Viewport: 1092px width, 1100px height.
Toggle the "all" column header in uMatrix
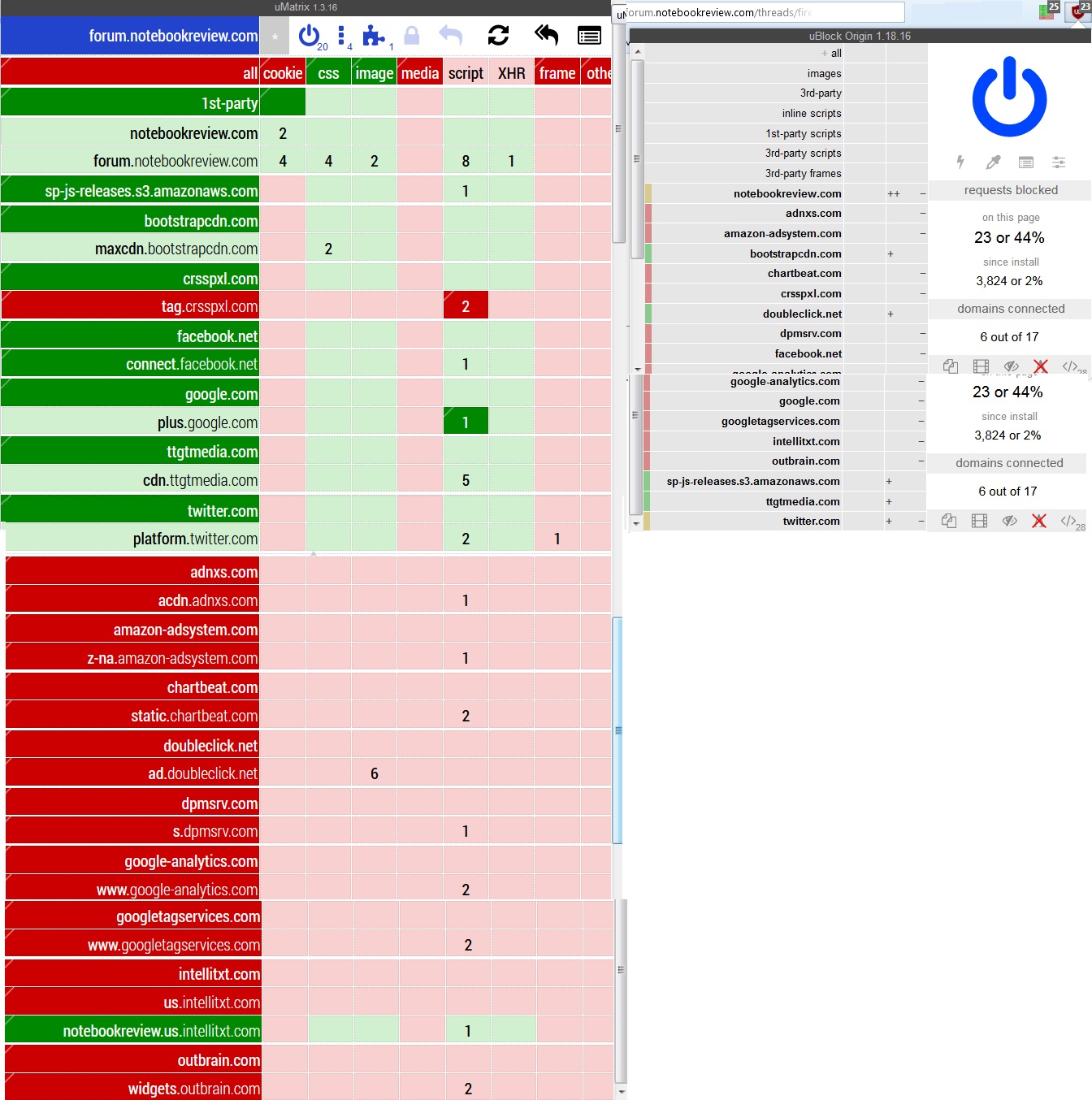click(130, 73)
